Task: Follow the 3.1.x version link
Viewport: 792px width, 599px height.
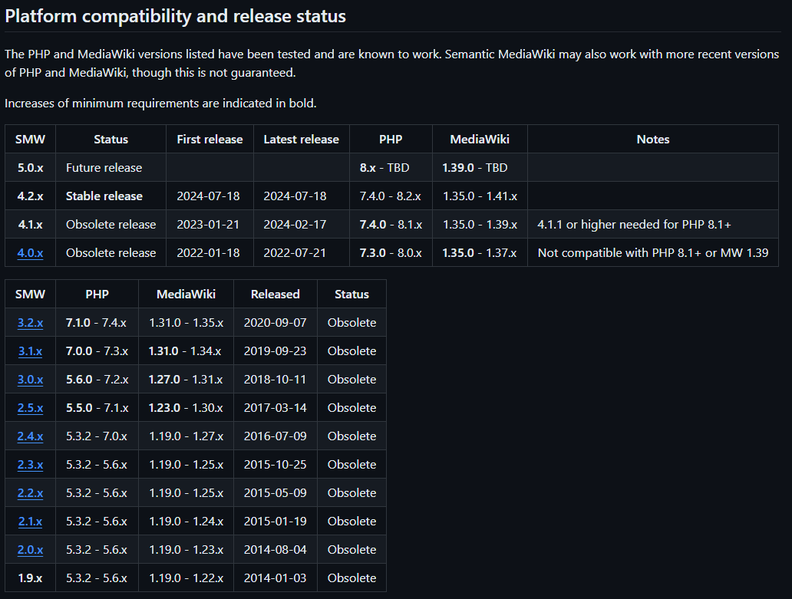Action: 30,351
